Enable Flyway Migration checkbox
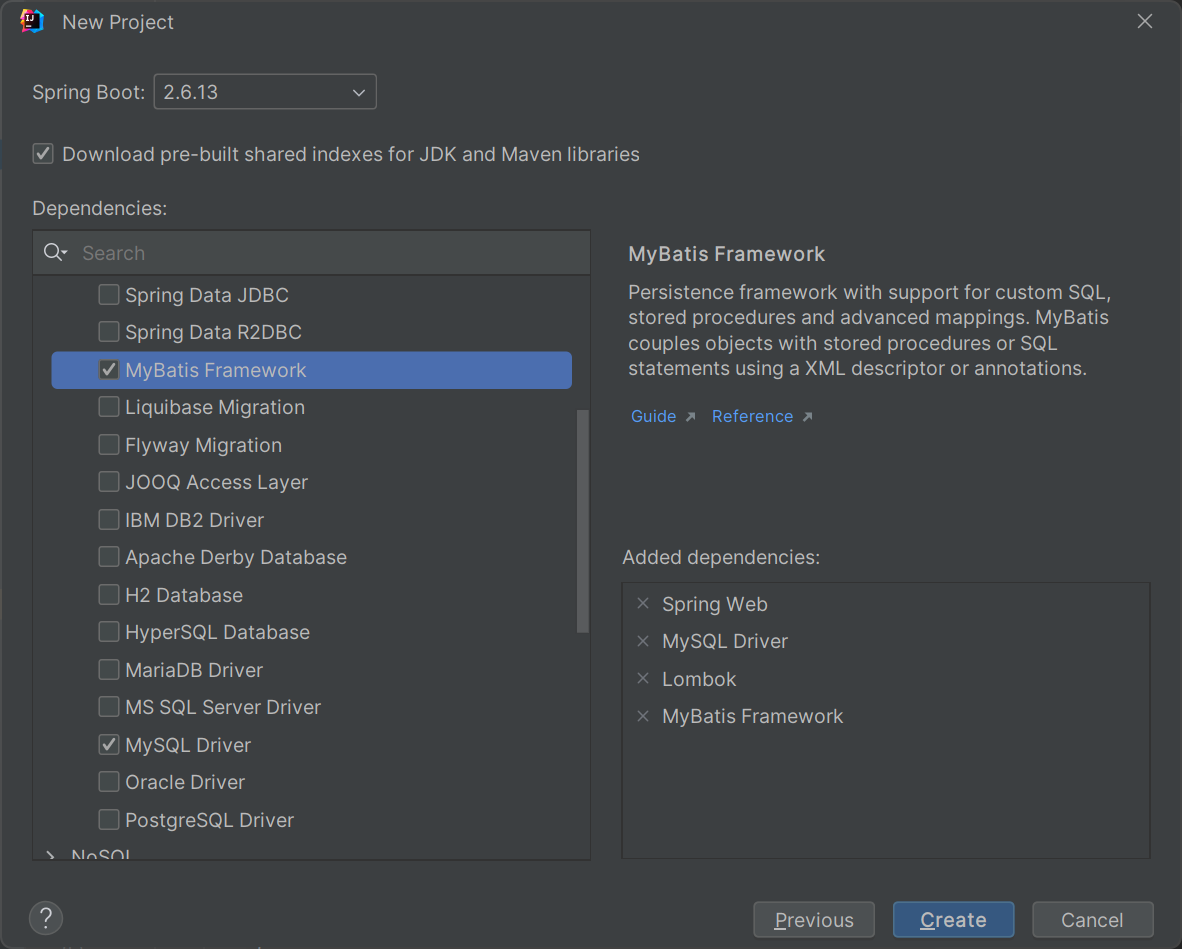This screenshot has width=1182, height=949. 109,445
